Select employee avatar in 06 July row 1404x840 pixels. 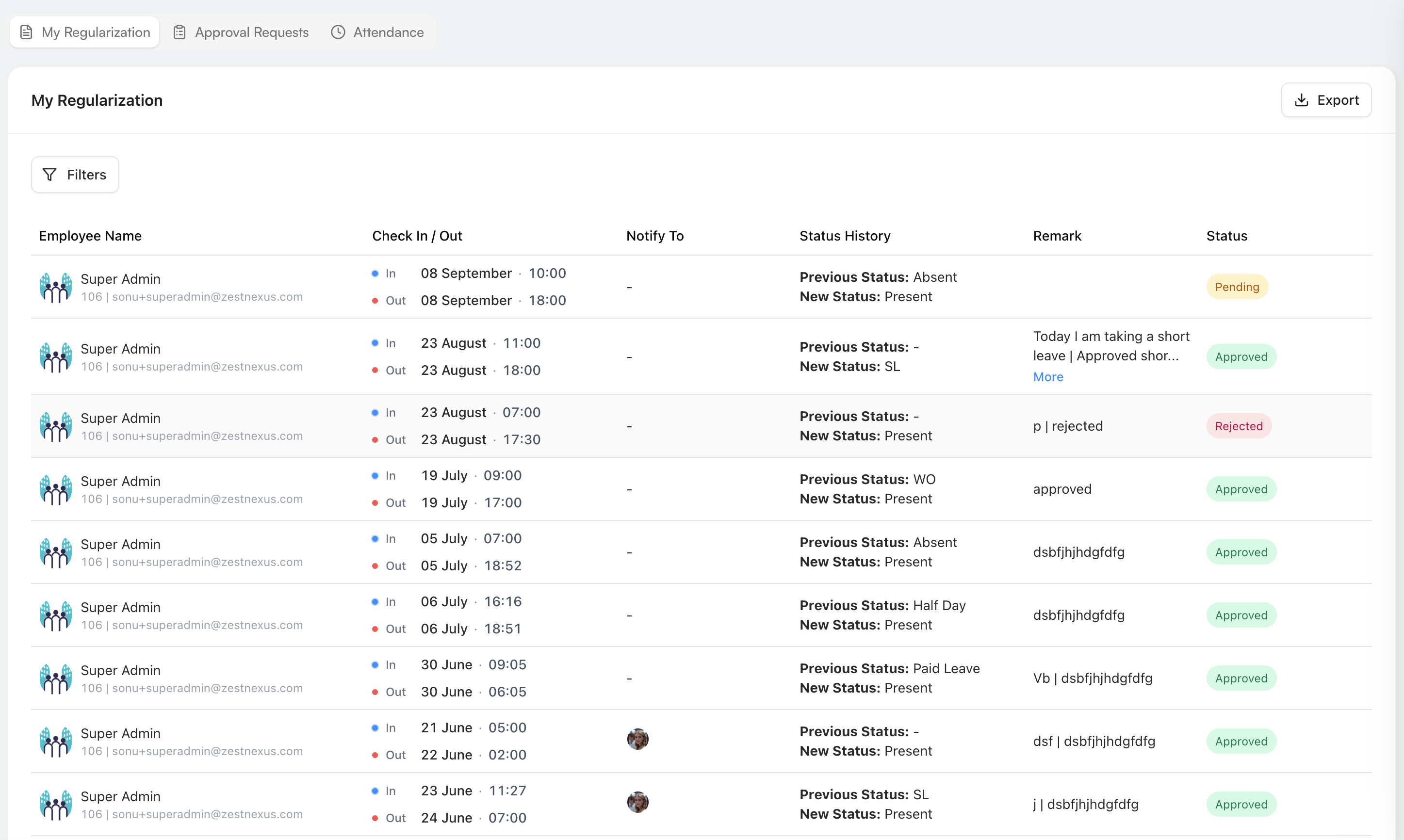click(55, 616)
